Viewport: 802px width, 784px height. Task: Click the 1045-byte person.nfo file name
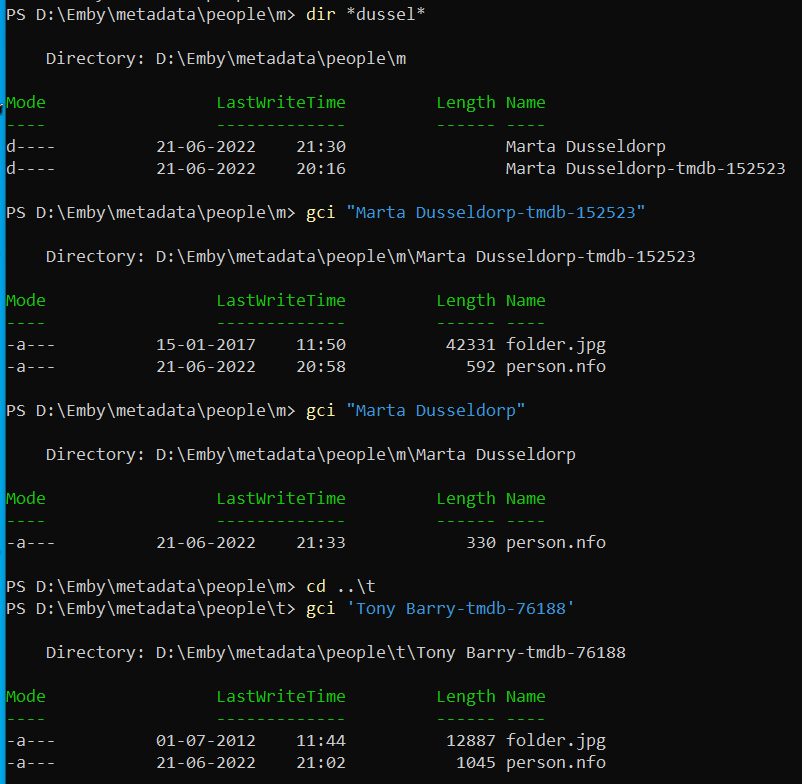click(555, 762)
